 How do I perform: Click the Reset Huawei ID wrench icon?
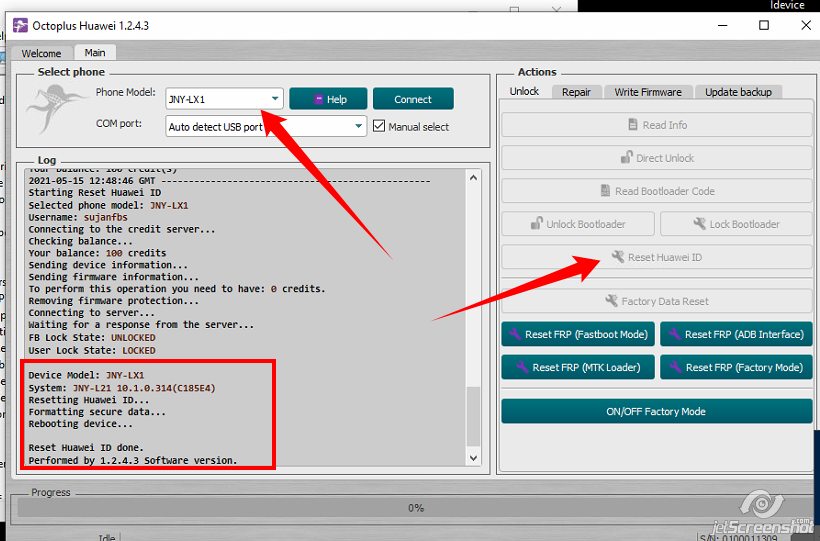(618, 256)
